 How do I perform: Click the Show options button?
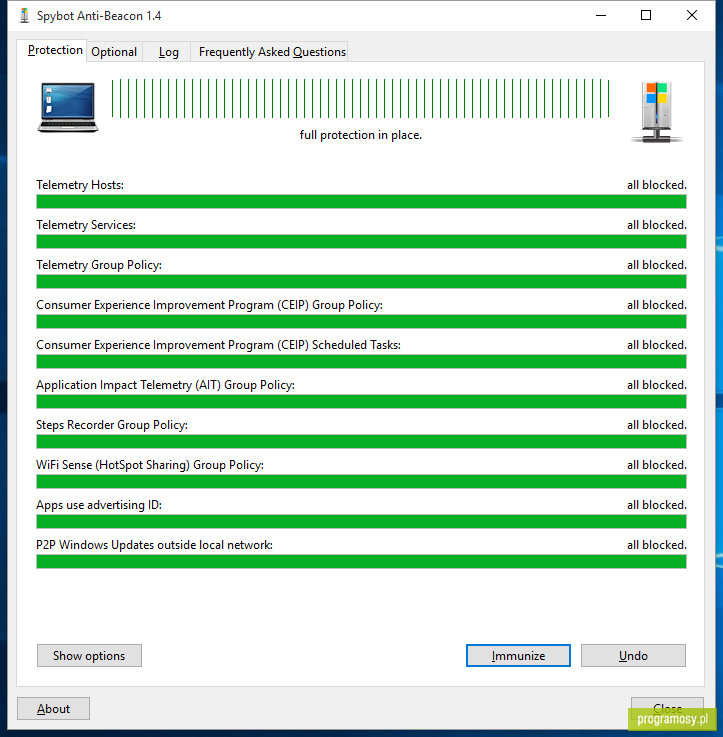coord(89,655)
